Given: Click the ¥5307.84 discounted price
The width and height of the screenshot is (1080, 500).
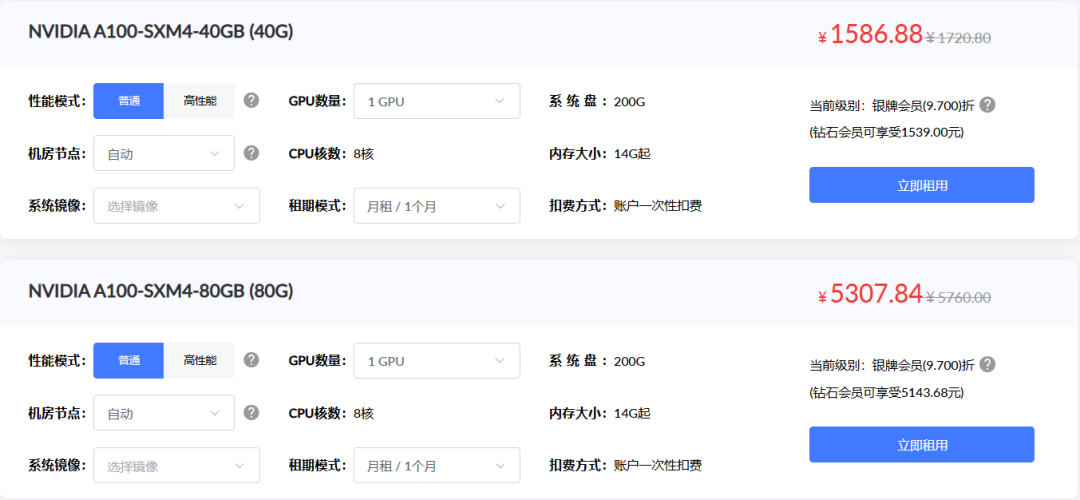Looking at the screenshot, I should [x=870, y=293].
